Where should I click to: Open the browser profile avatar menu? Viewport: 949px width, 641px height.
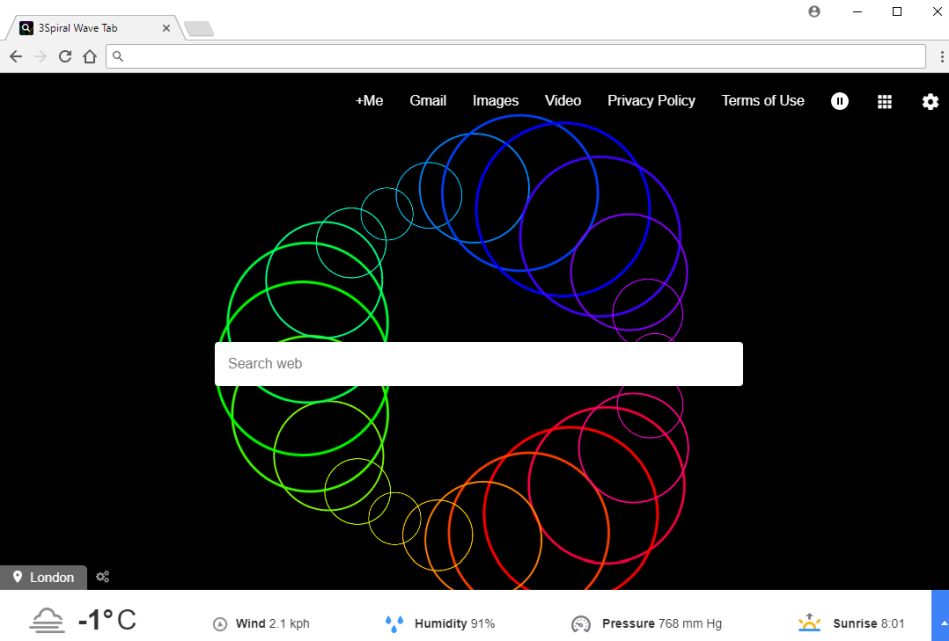(814, 11)
